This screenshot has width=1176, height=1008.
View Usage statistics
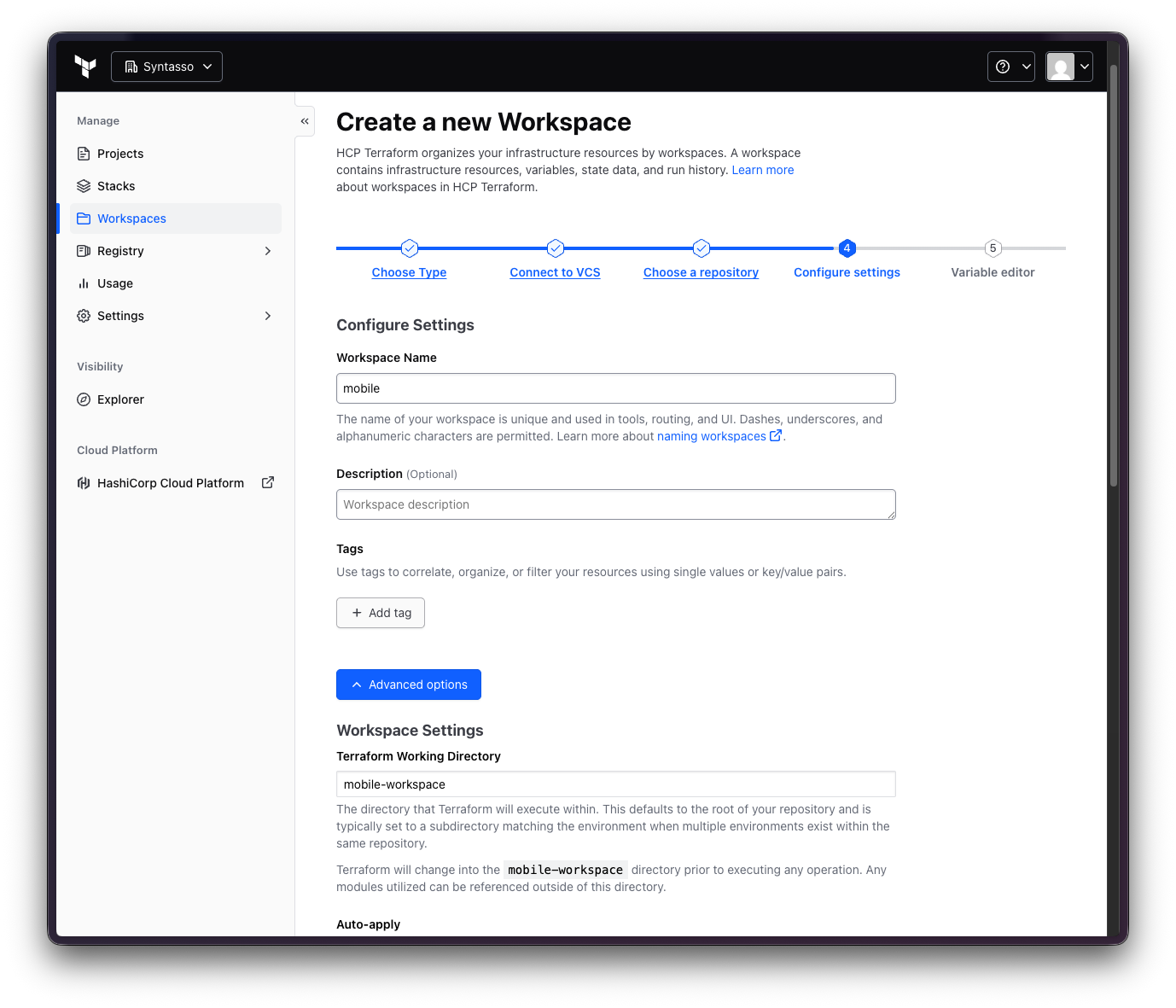(x=114, y=283)
